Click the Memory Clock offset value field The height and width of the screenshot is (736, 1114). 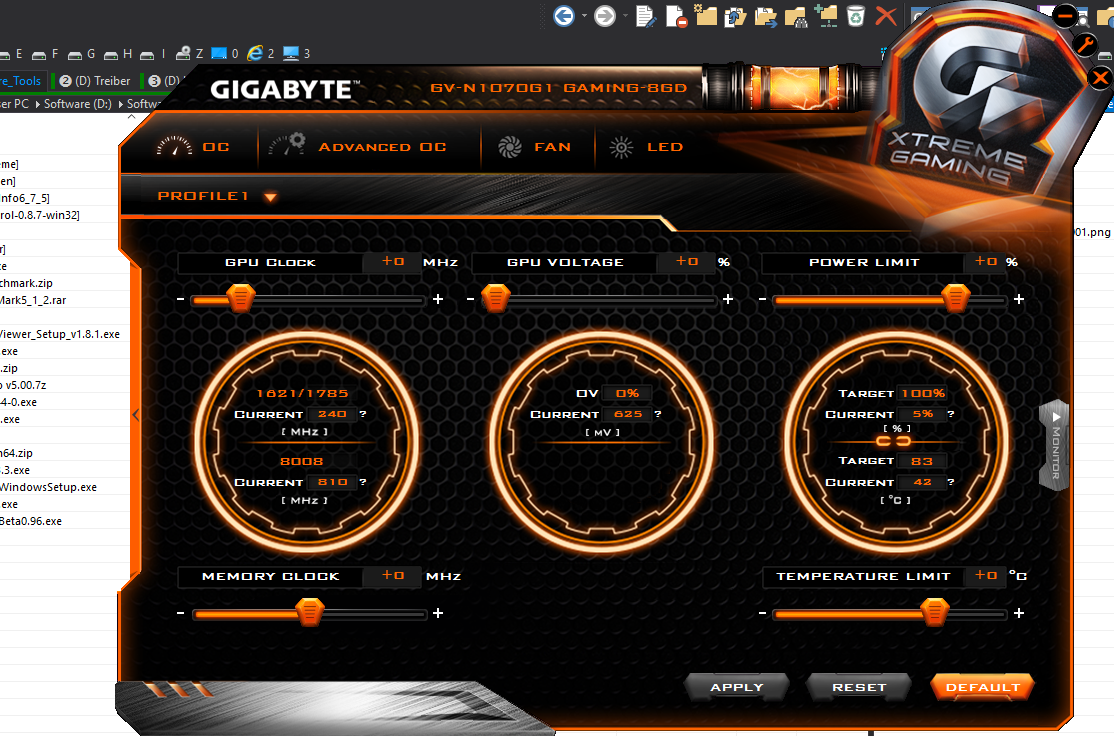[x=393, y=575]
